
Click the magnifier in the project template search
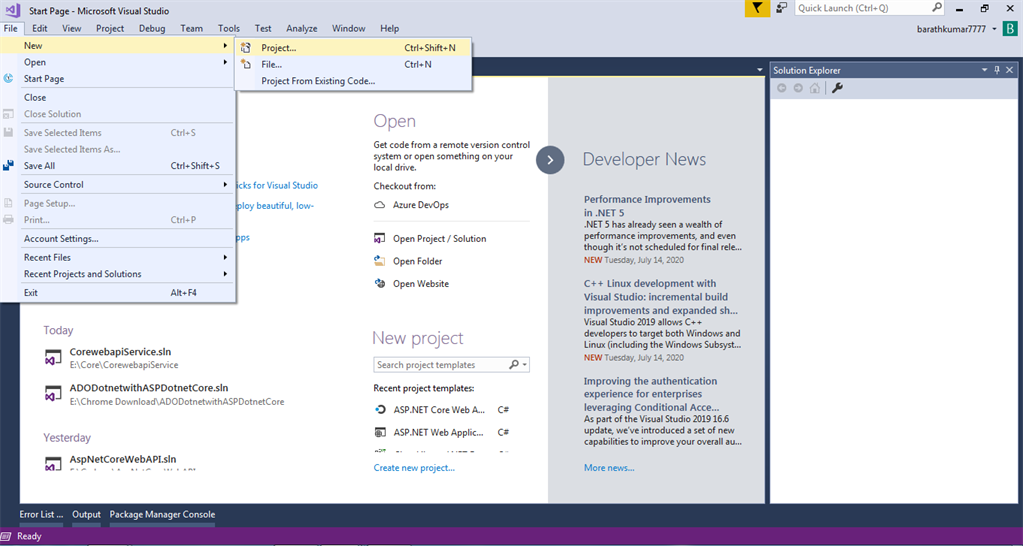point(513,365)
